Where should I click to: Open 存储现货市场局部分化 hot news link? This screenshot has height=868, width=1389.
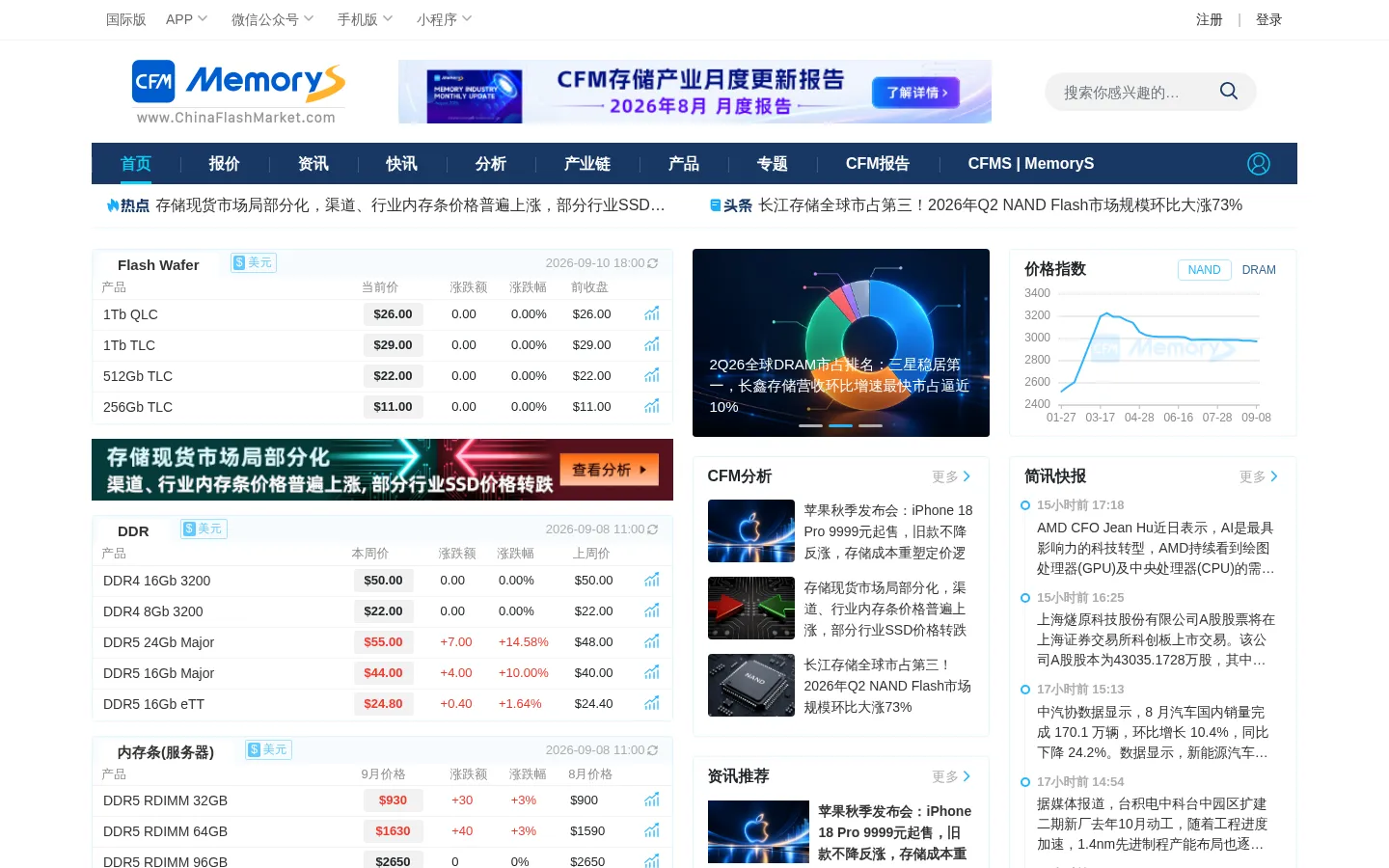click(410, 205)
